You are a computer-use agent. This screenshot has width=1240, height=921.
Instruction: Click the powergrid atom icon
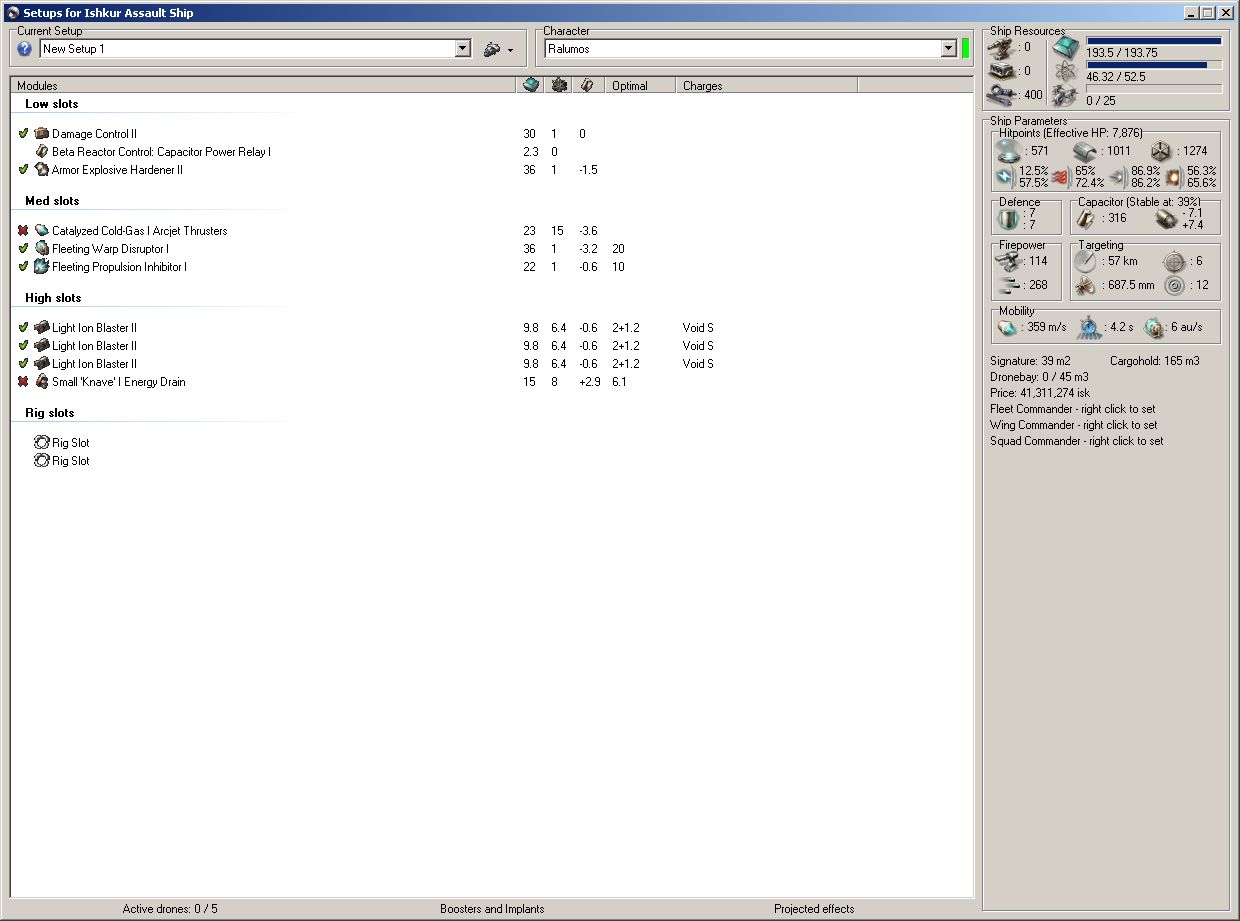[x=1066, y=71]
